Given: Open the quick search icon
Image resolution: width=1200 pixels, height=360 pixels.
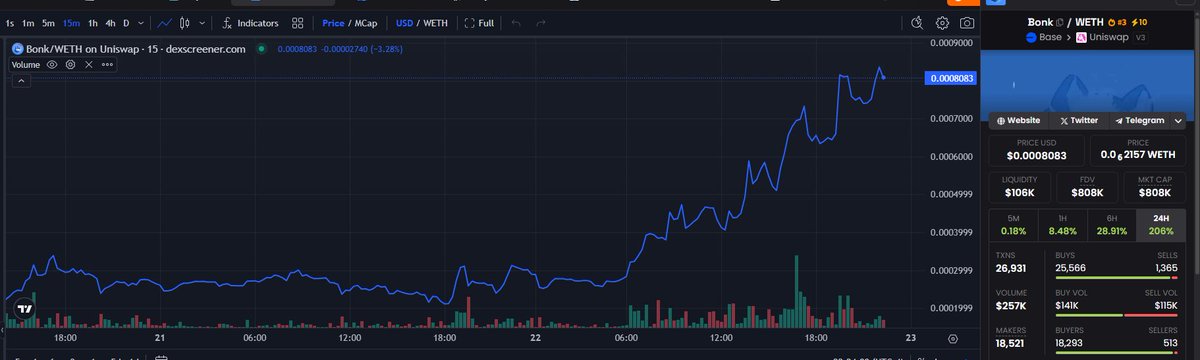Looking at the screenshot, I should point(917,22).
